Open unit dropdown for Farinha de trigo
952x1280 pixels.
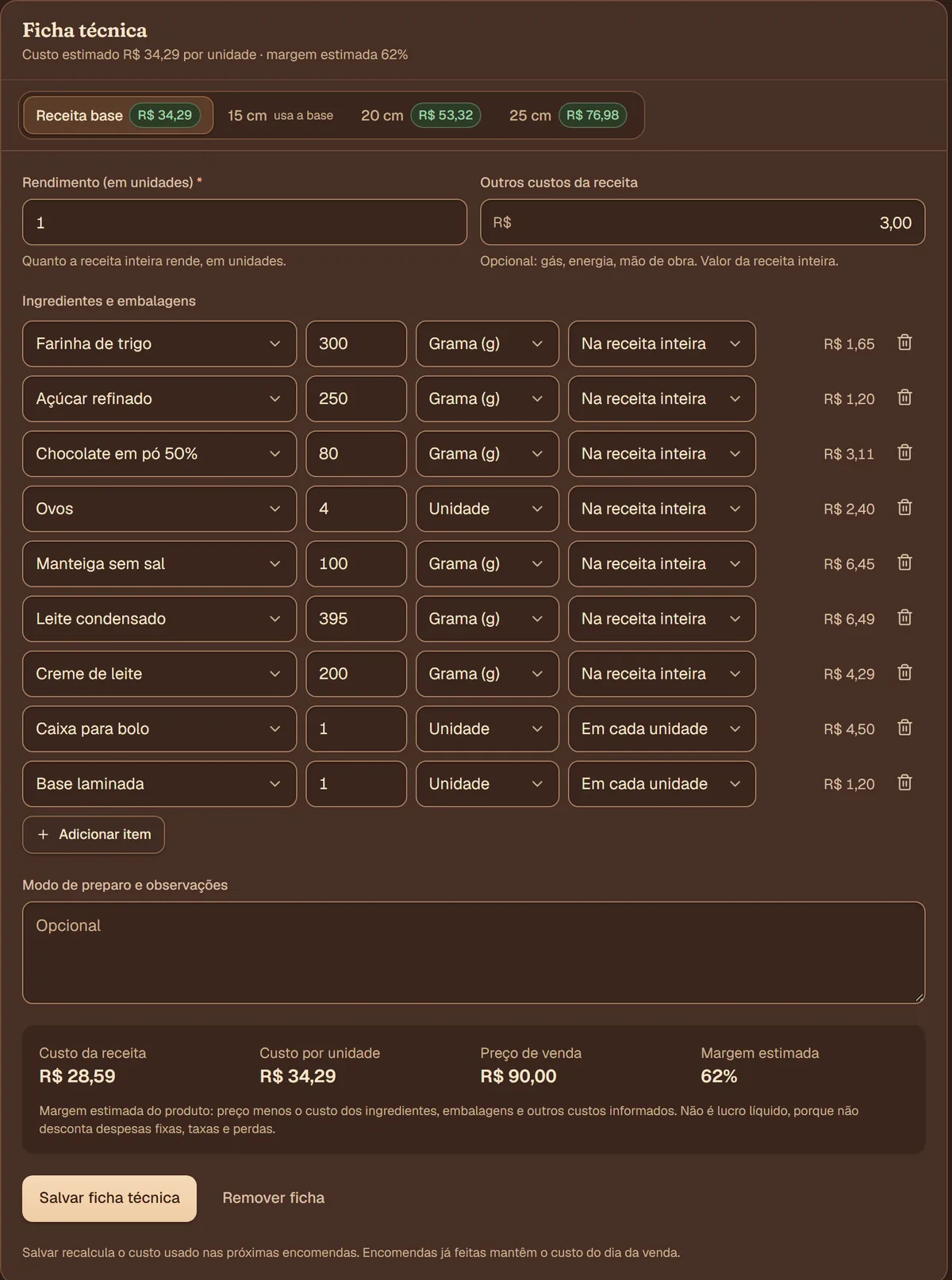pyautogui.click(x=487, y=344)
